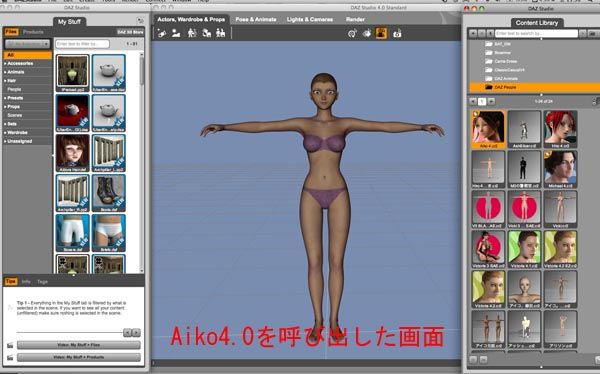Image resolution: width=600 pixels, height=374 pixels.
Task: Click the rotate view icon in toolbar
Action: click(x=352, y=34)
